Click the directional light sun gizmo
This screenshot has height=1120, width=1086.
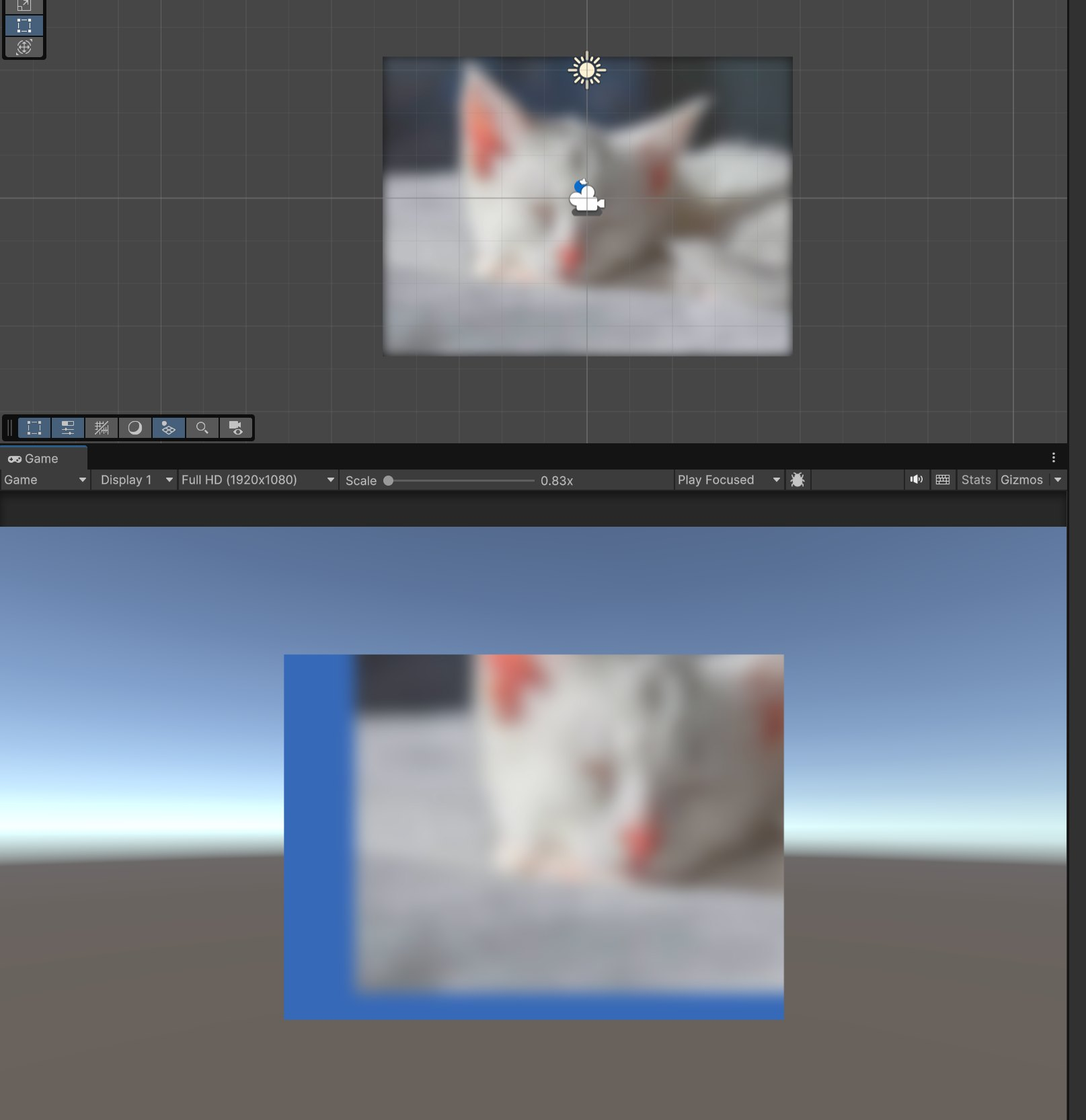click(587, 70)
